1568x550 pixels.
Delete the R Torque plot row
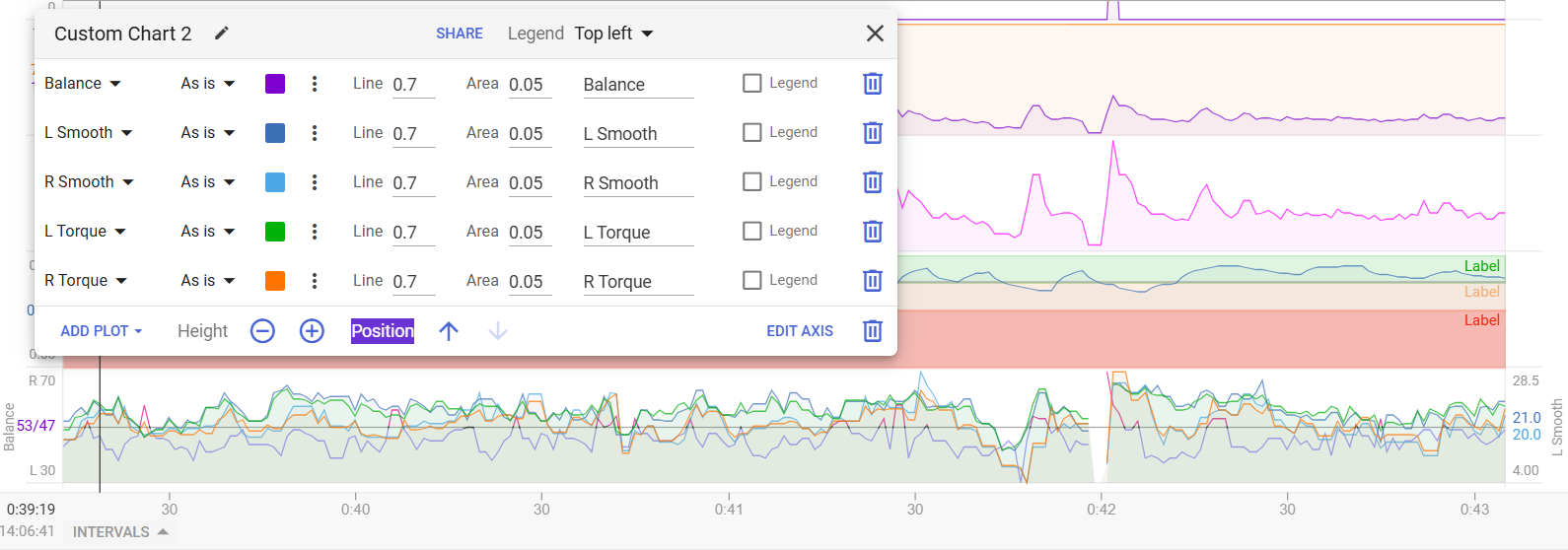[873, 281]
